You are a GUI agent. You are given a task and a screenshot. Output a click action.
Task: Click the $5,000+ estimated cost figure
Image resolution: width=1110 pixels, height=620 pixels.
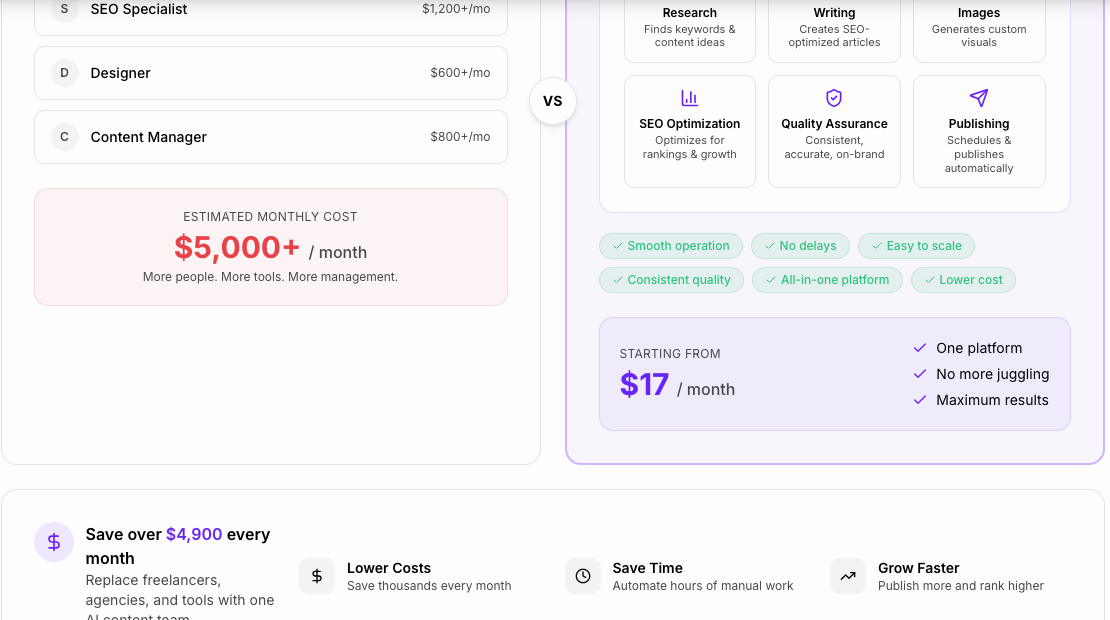pyautogui.click(x=237, y=248)
